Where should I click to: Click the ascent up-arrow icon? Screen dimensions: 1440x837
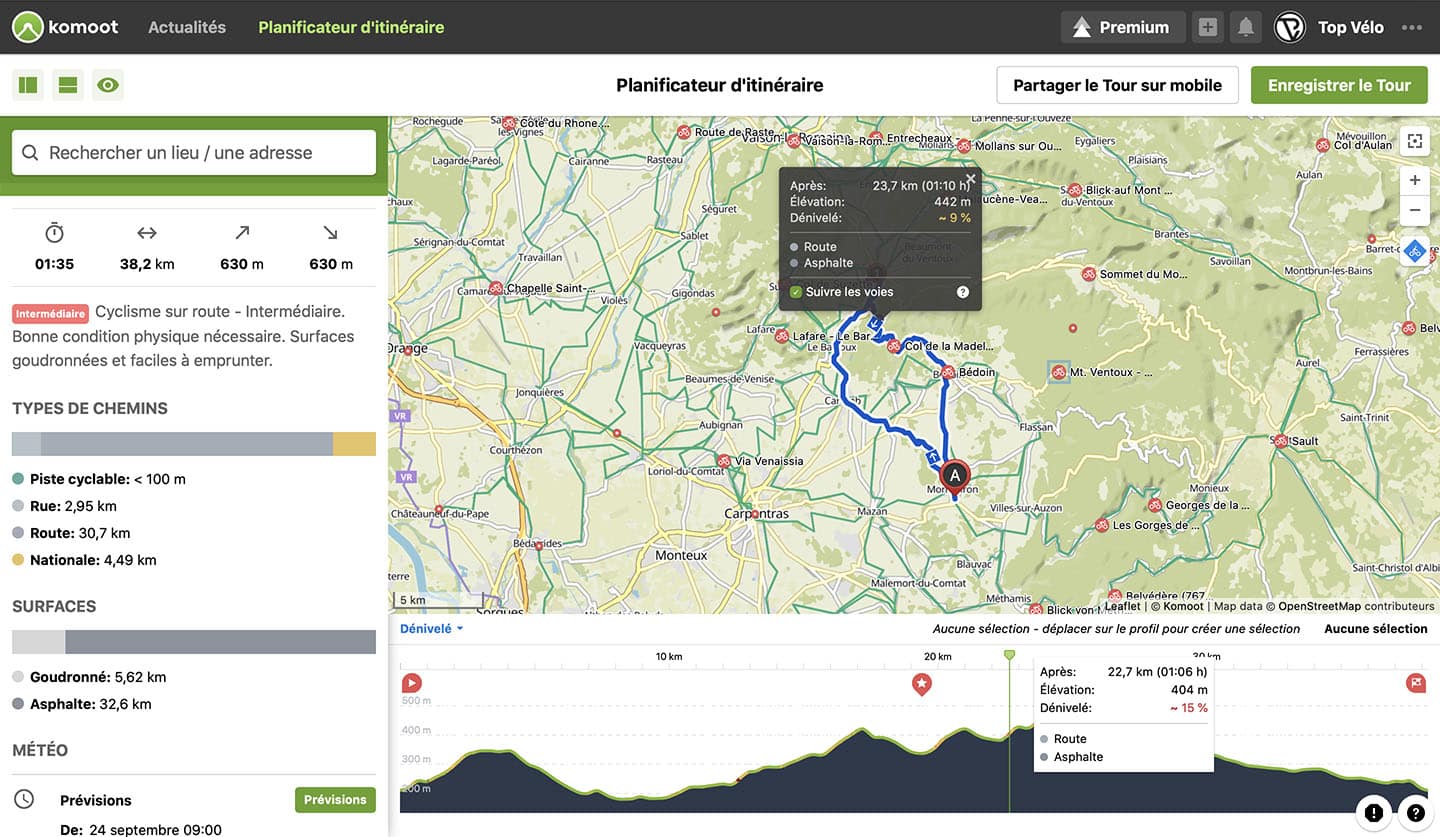point(241,233)
